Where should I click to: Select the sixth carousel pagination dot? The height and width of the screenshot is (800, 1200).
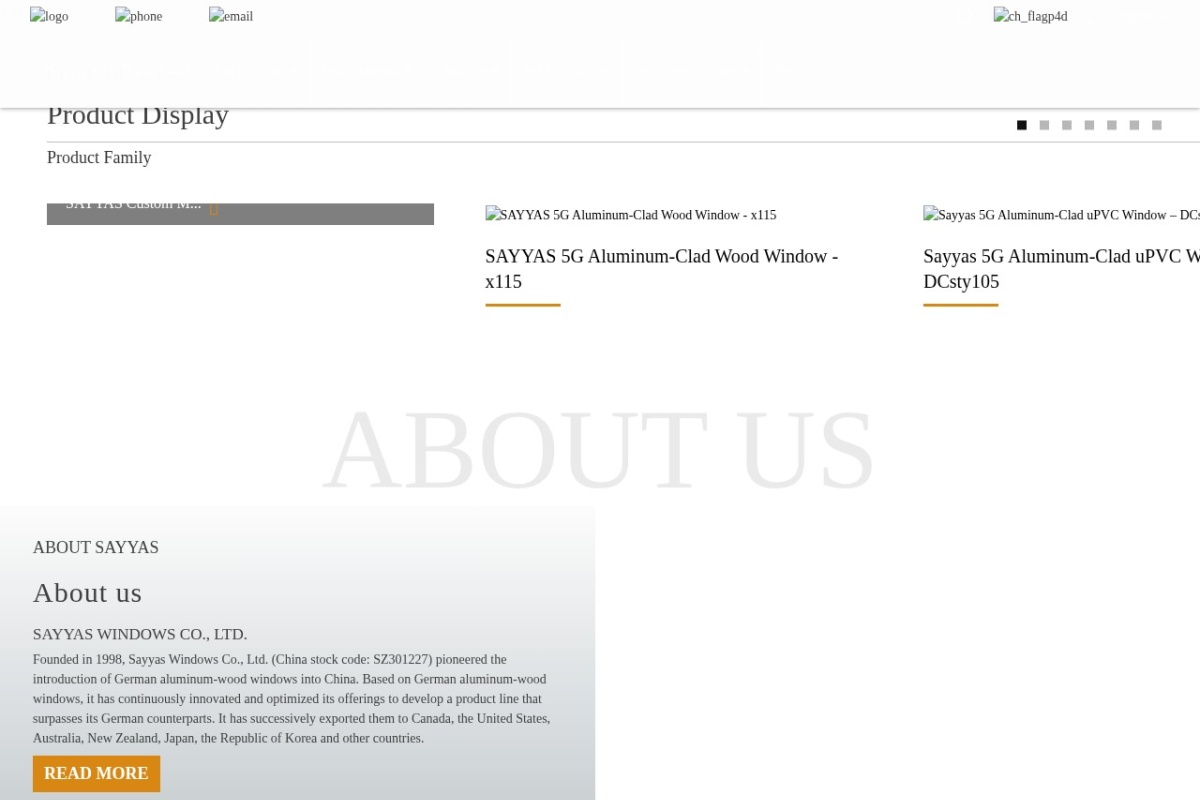point(1134,125)
